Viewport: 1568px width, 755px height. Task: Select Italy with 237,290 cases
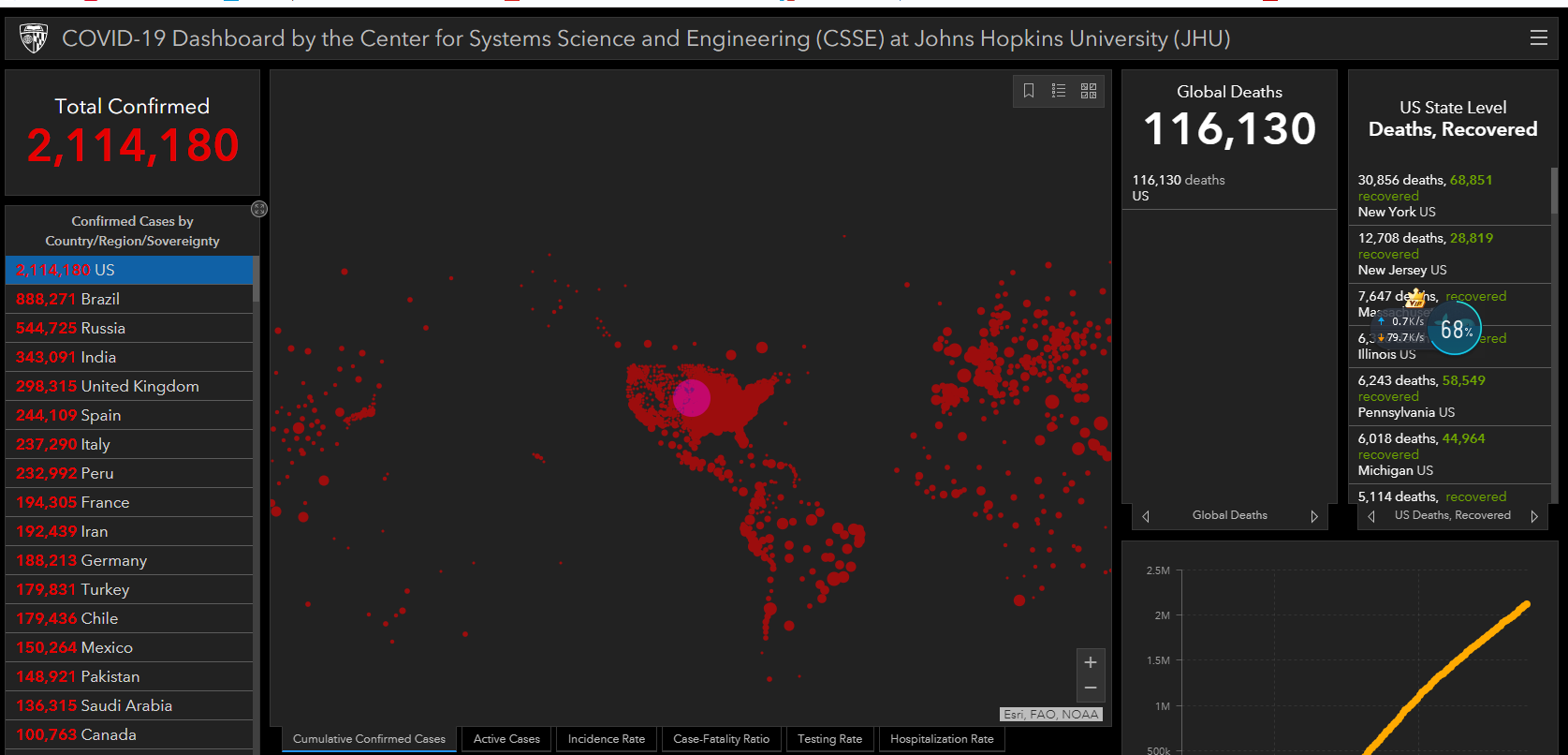[129, 444]
